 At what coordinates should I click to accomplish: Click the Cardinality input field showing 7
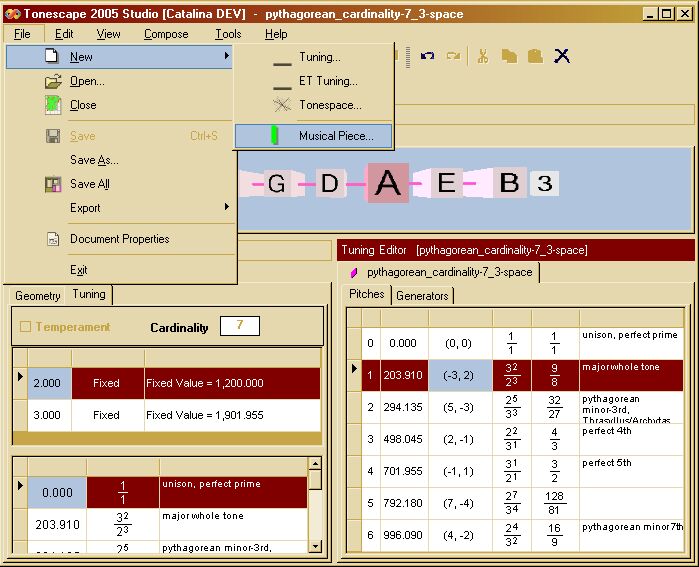pyautogui.click(x=240, y=326)
